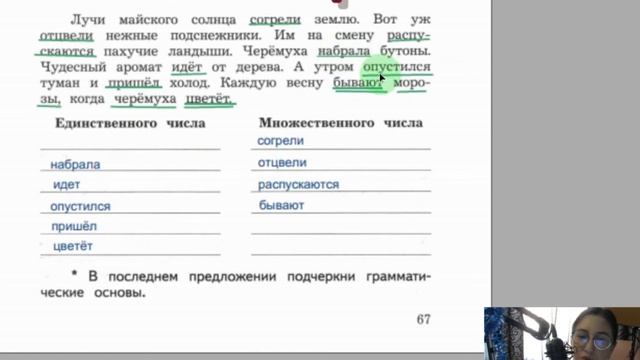Click blue бывают in the plural column
Image resolution: width=640 pixels, height=360 pixels.
pos(281,205)
